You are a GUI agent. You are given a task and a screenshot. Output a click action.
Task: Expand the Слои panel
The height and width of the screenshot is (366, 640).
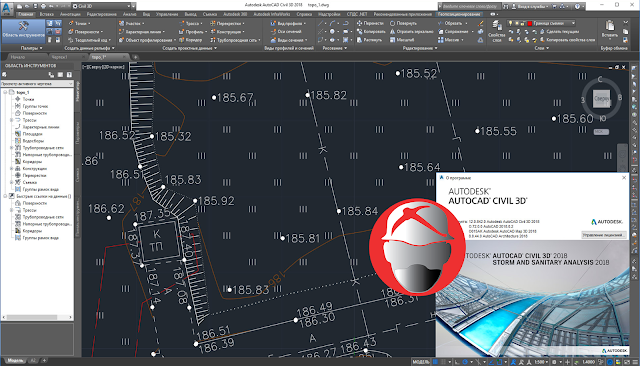point(541,48)
